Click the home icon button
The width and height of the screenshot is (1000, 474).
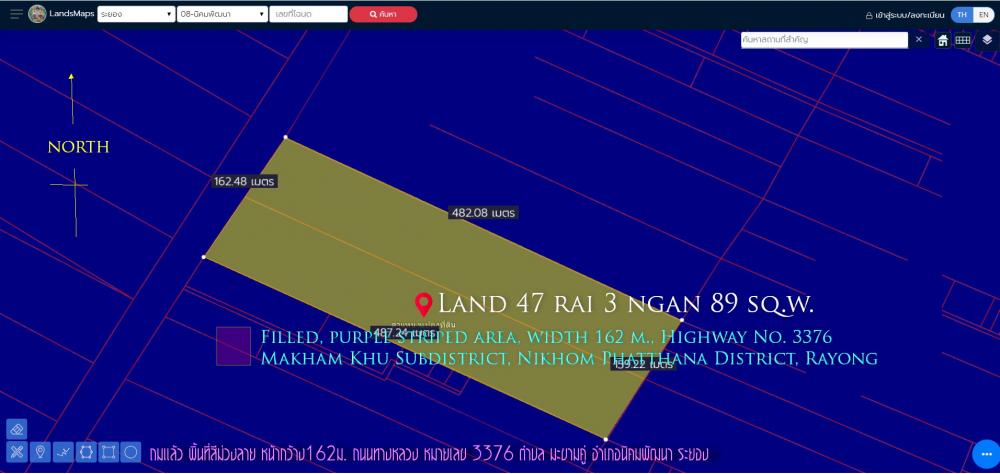click(942, 40)
